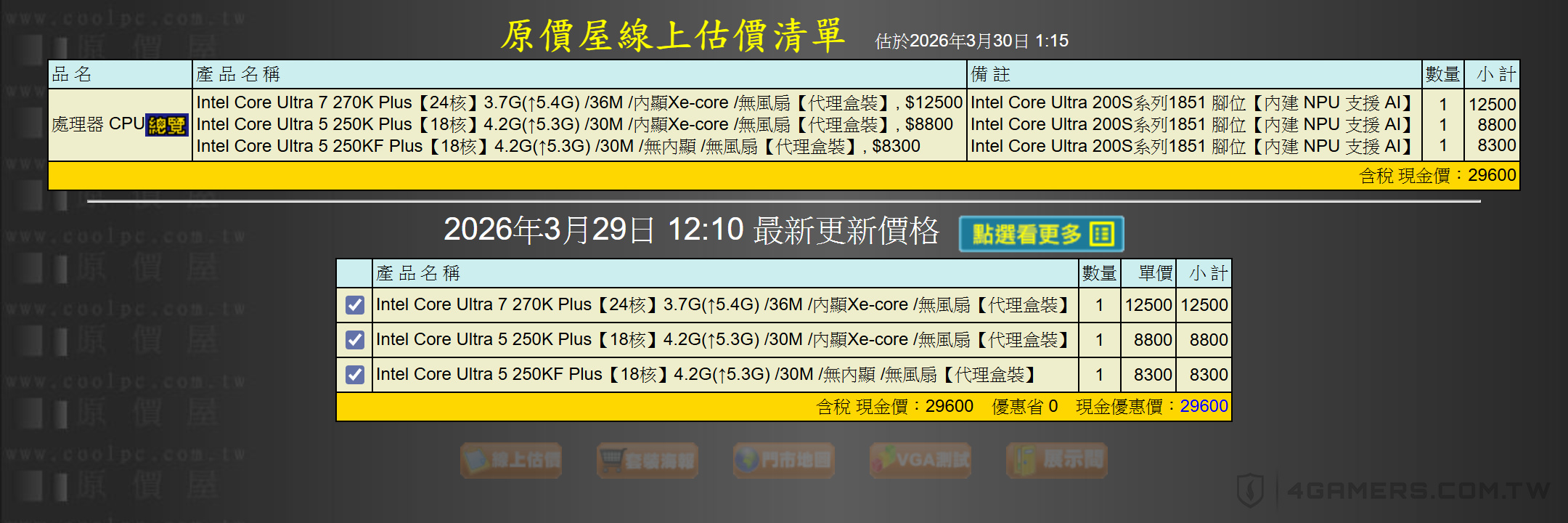Viewport: 1568px width, 523px height.
Task: Click the 現金優惠價：29600 total in blue
Action: [1152, 406]
